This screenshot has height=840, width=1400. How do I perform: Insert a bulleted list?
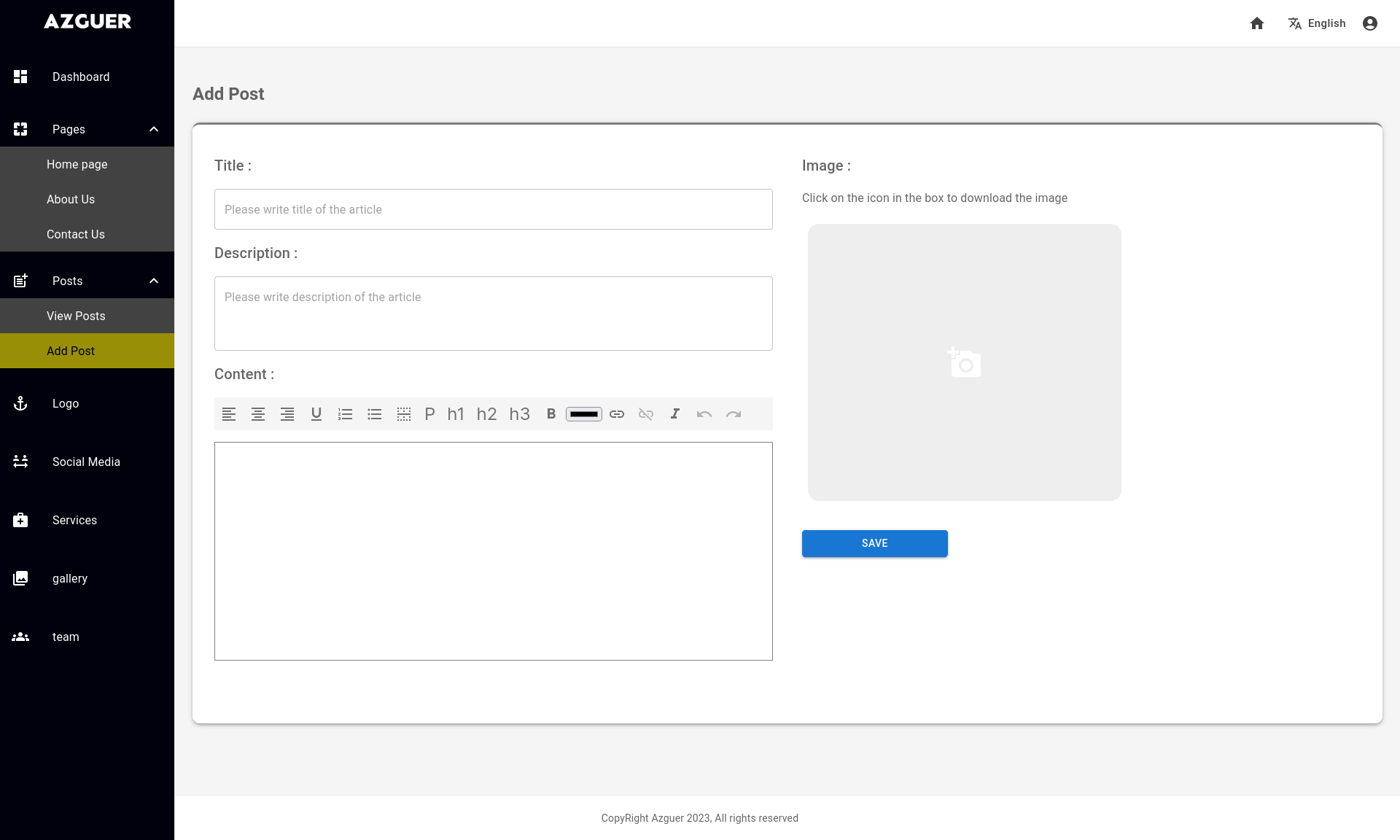click(375, 414)
